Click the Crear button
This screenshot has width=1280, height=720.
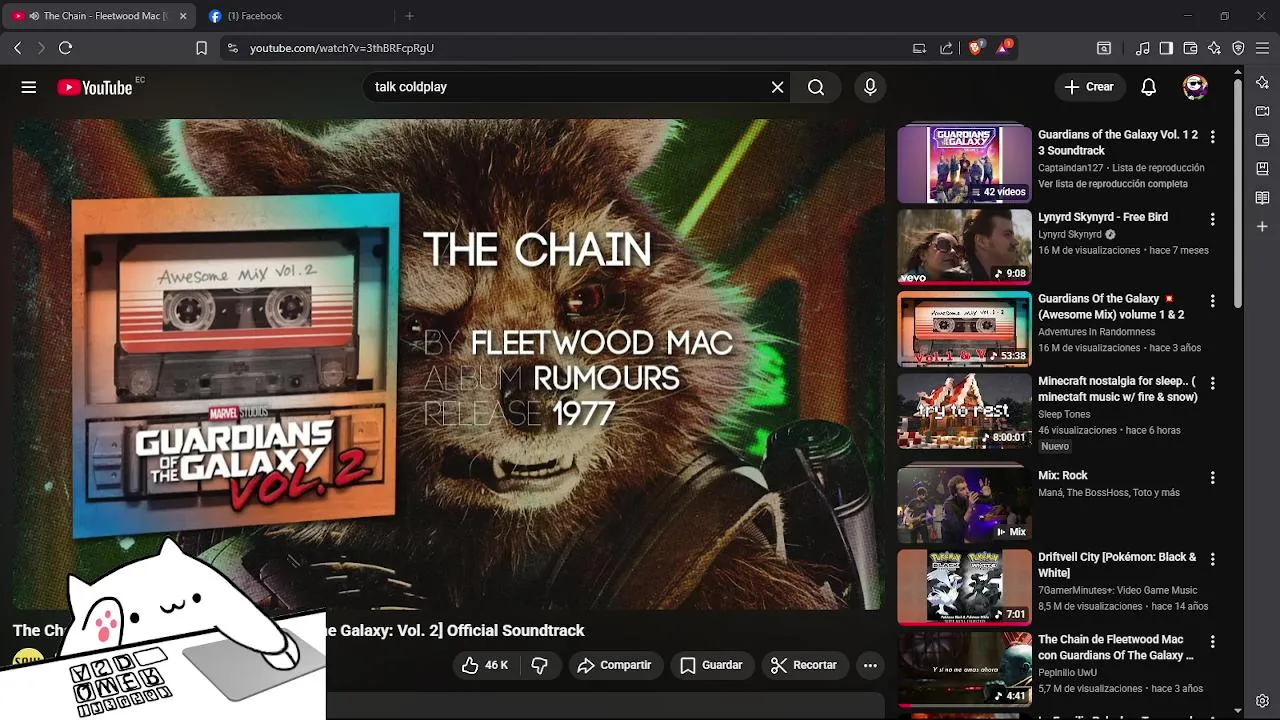click(1090, 87)
